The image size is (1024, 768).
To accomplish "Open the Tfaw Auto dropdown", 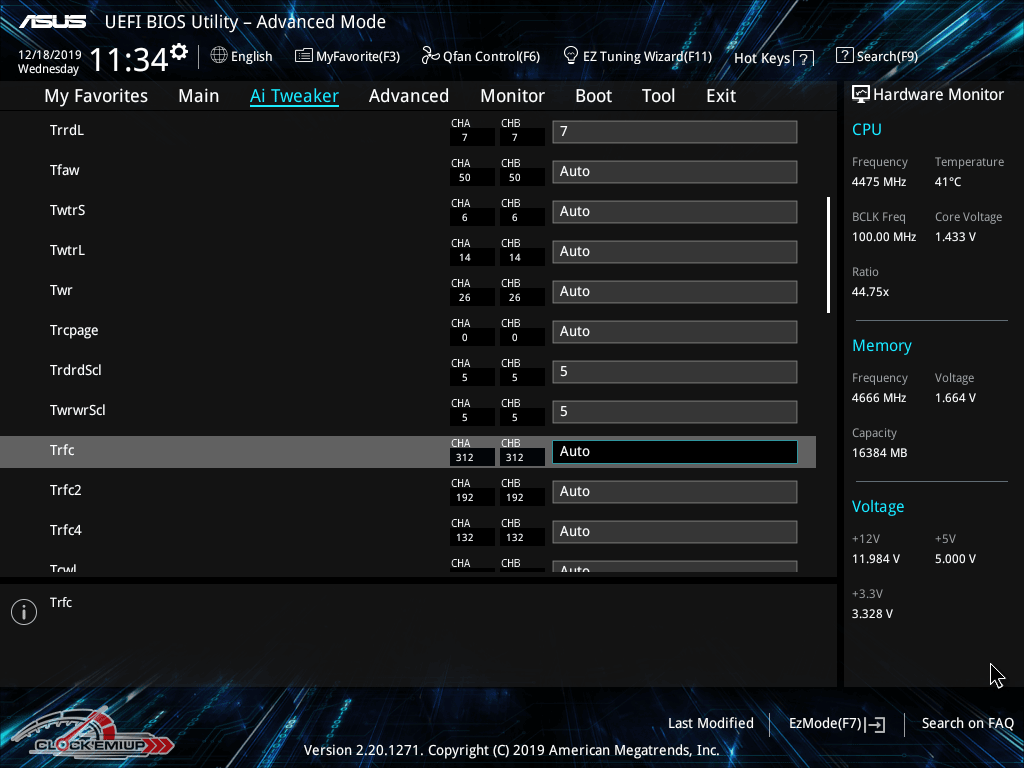I will coord(674,172).
